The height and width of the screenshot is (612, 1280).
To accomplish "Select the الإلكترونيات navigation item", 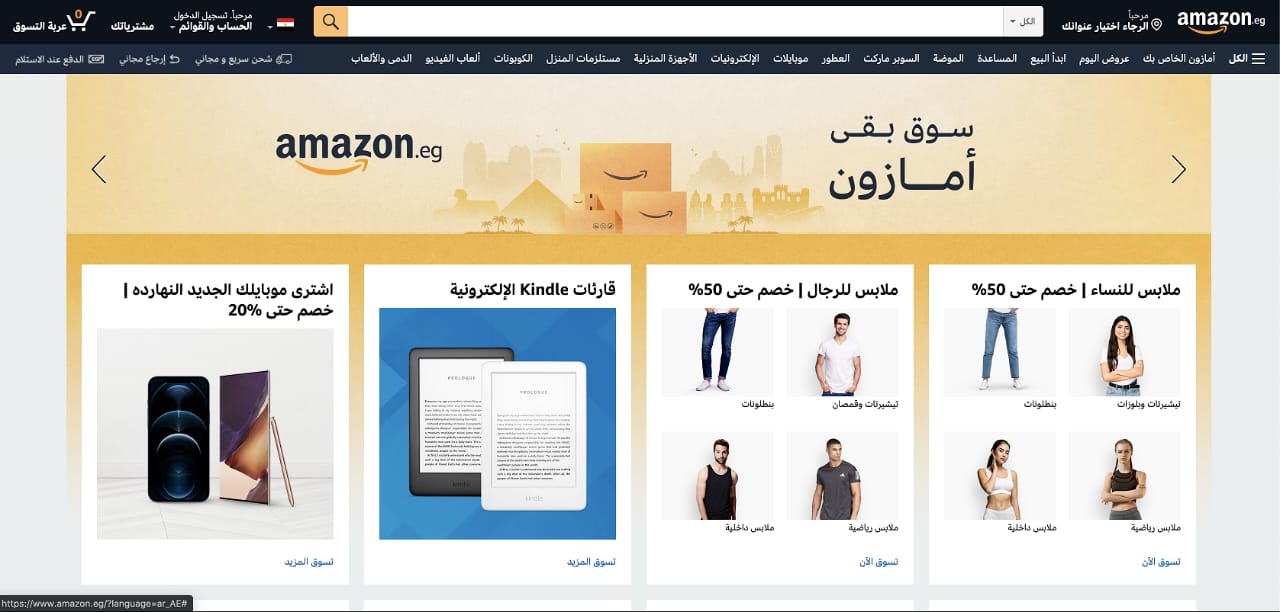I will point(735,59).
